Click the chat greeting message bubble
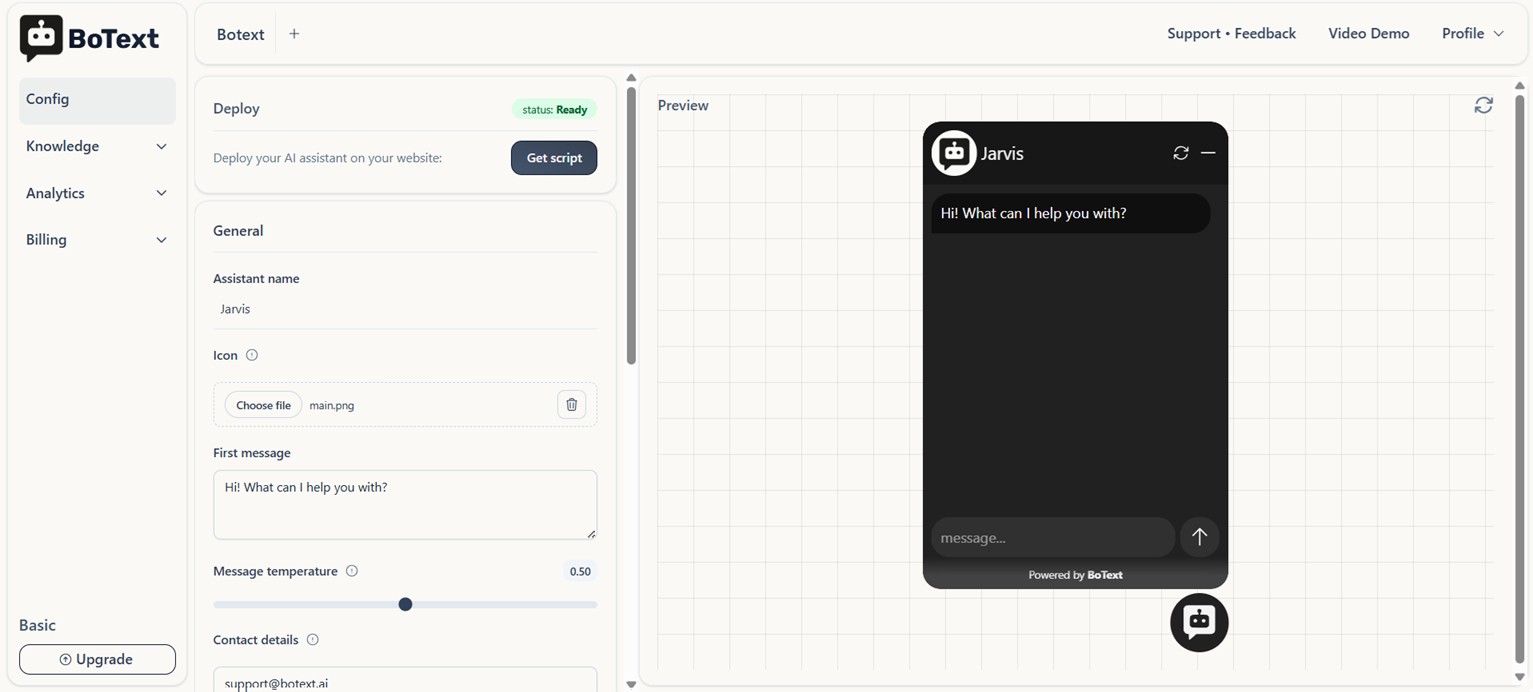The height and width of the screenshot is (692, 1533). click(x=1070, y=213)
